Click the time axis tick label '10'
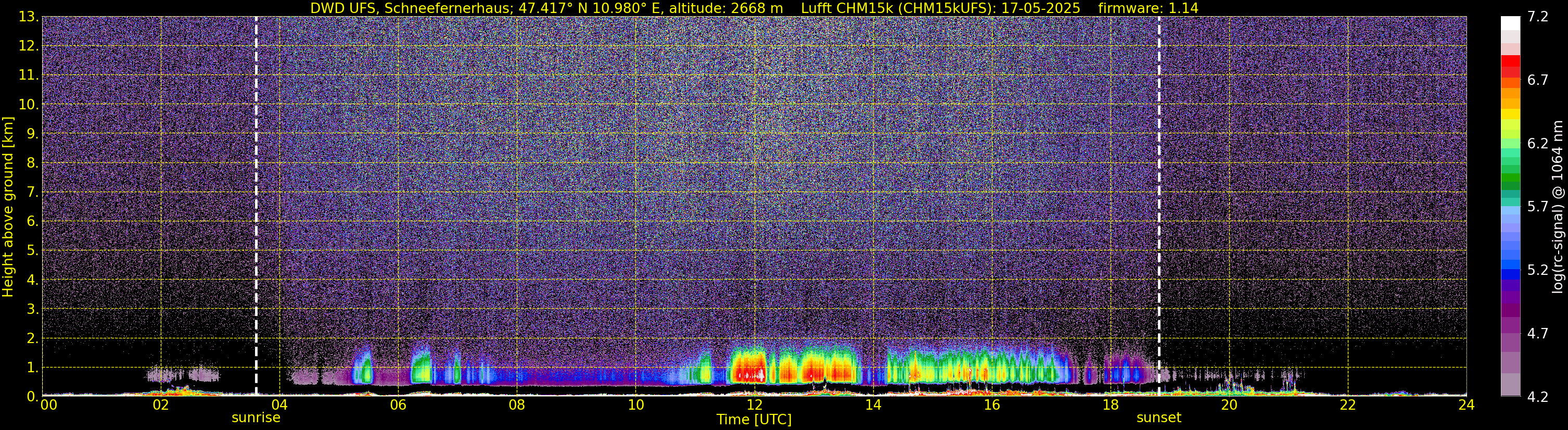 (635, 405)
